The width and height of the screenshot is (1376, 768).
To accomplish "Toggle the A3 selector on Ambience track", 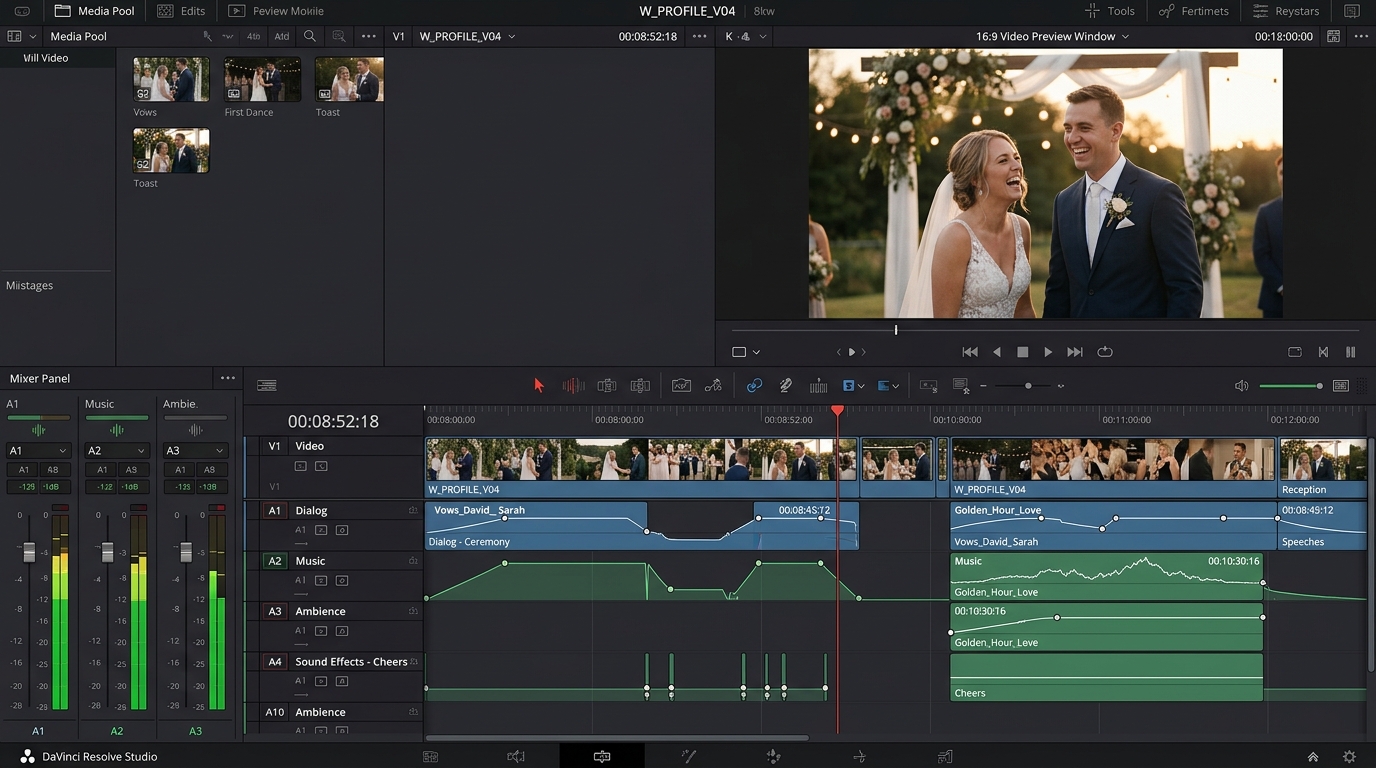I will 275,611.
